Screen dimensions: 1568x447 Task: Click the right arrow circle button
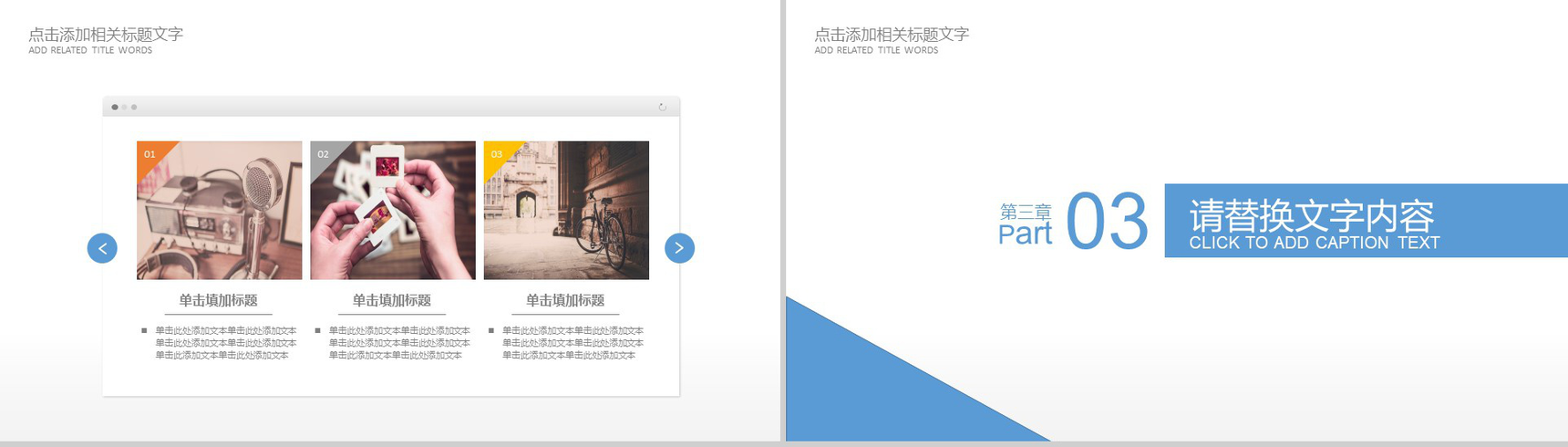(679, 248)
